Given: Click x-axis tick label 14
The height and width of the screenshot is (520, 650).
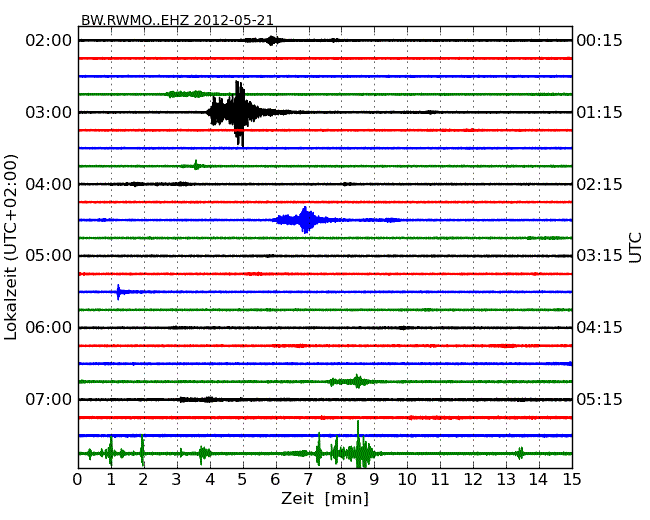Looking at the screenshot, I should (x=539, y=479).
